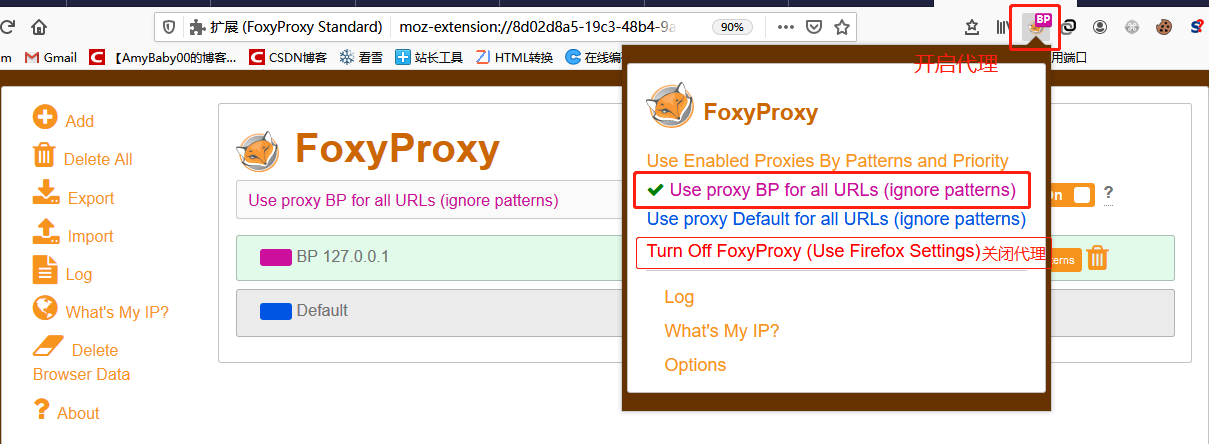
Task: Choose Turn Off FoxyProxy in popup
Action: (812, 251)
